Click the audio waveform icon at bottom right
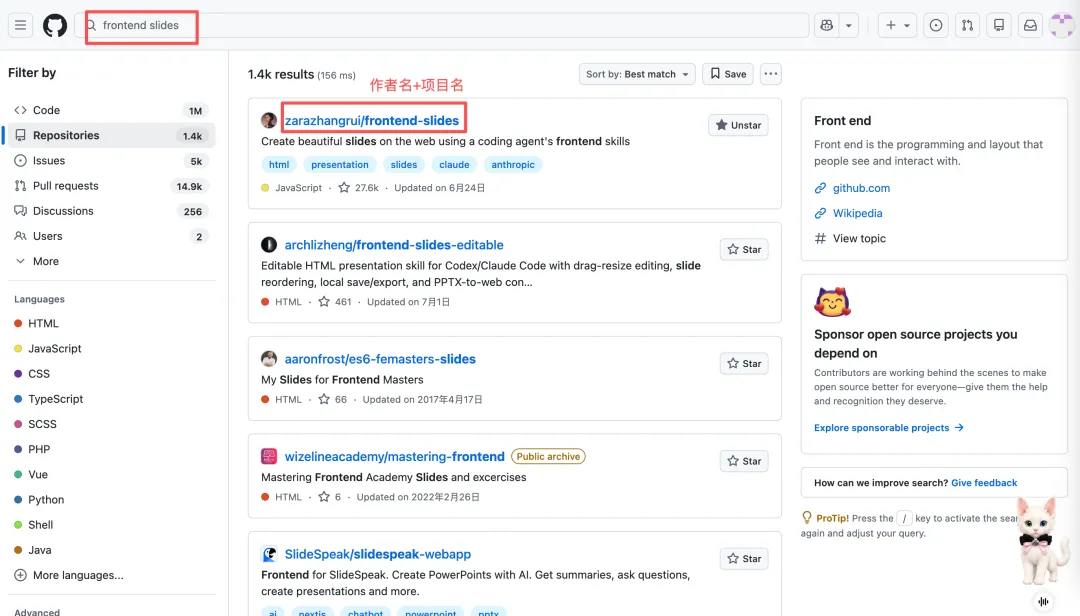Viewport: 1080px width, 616px height. (x=1043, y=602)
